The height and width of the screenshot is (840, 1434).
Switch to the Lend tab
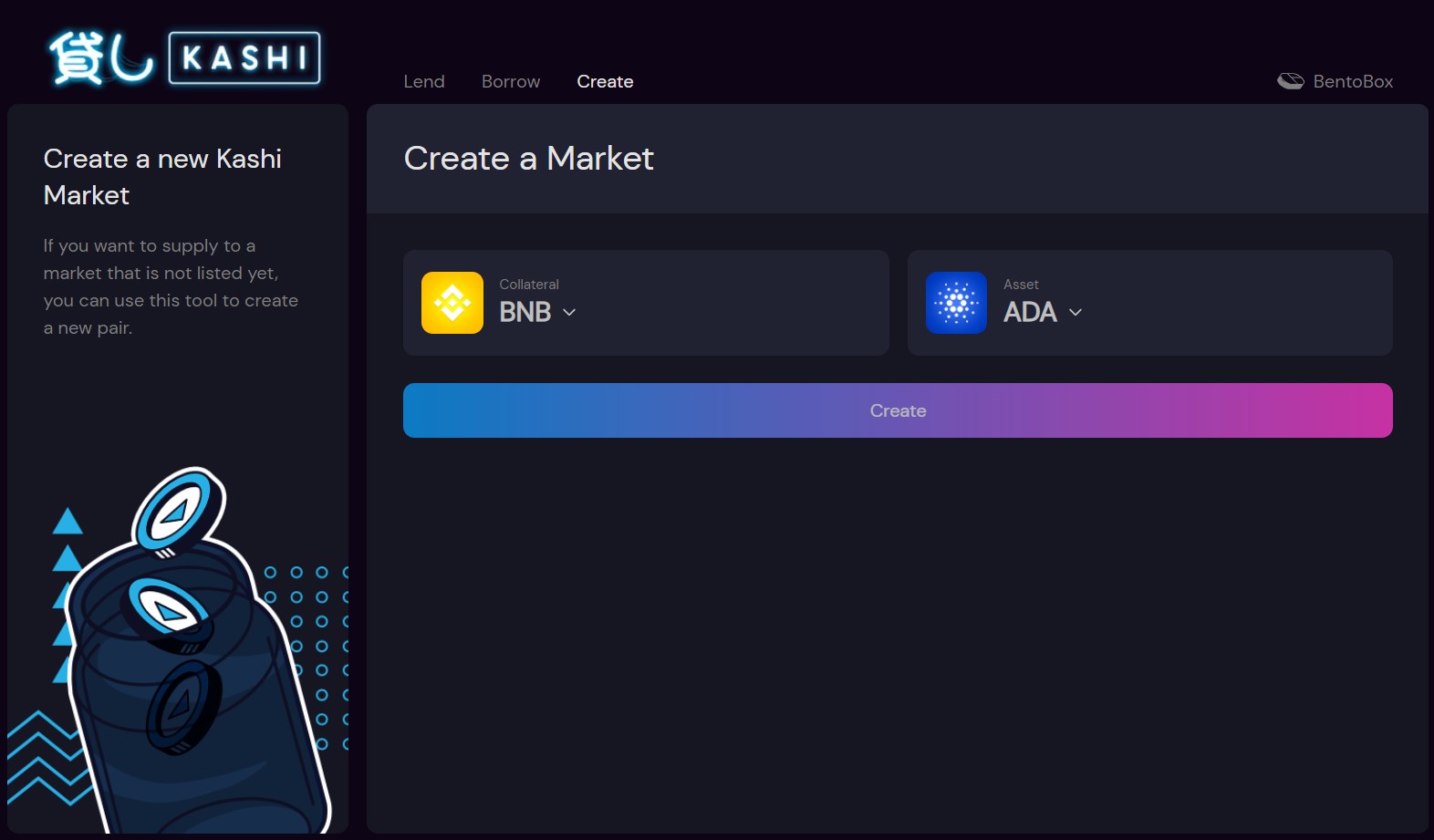coord(424,81)
